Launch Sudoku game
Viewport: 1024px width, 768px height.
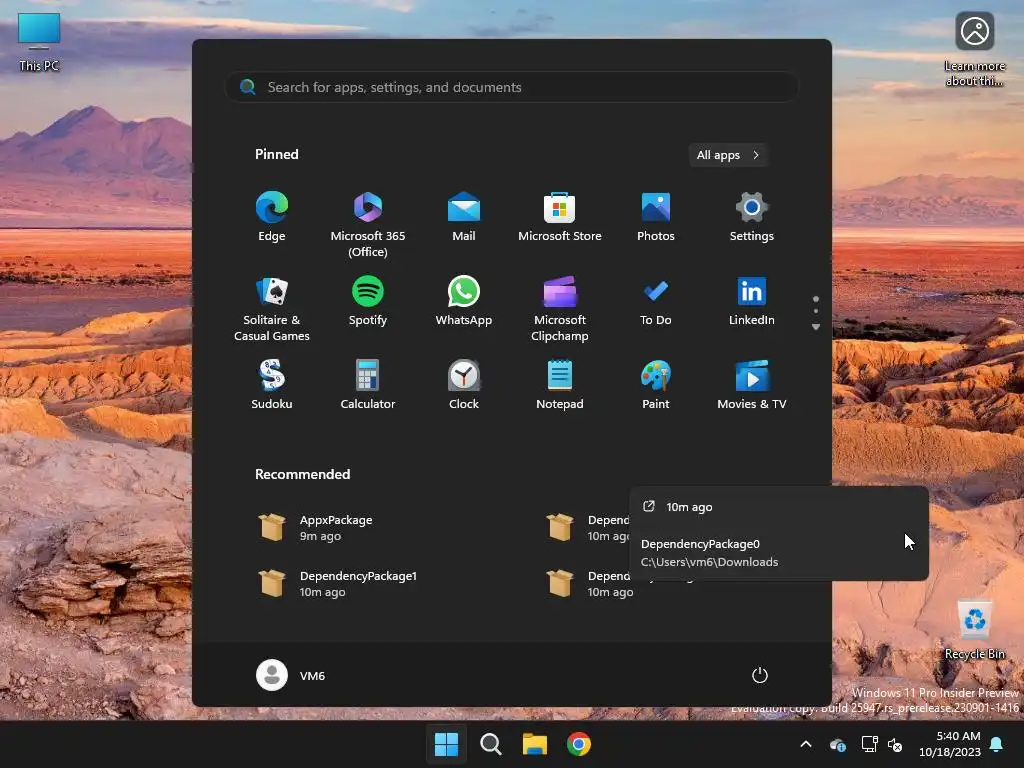[x=272, y=385]
